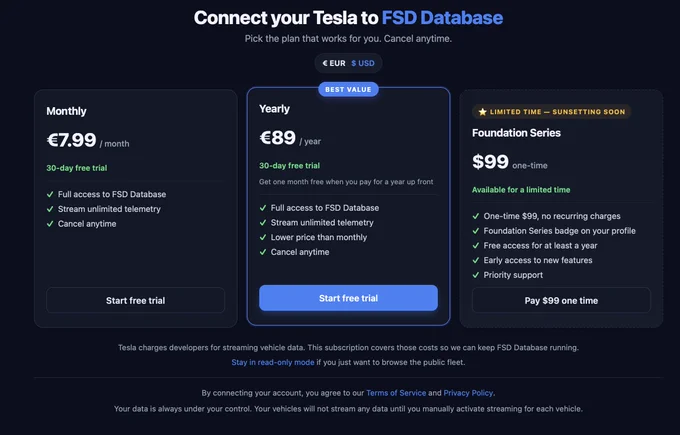Switch currency to USD
680x435 pixels.
363,63
